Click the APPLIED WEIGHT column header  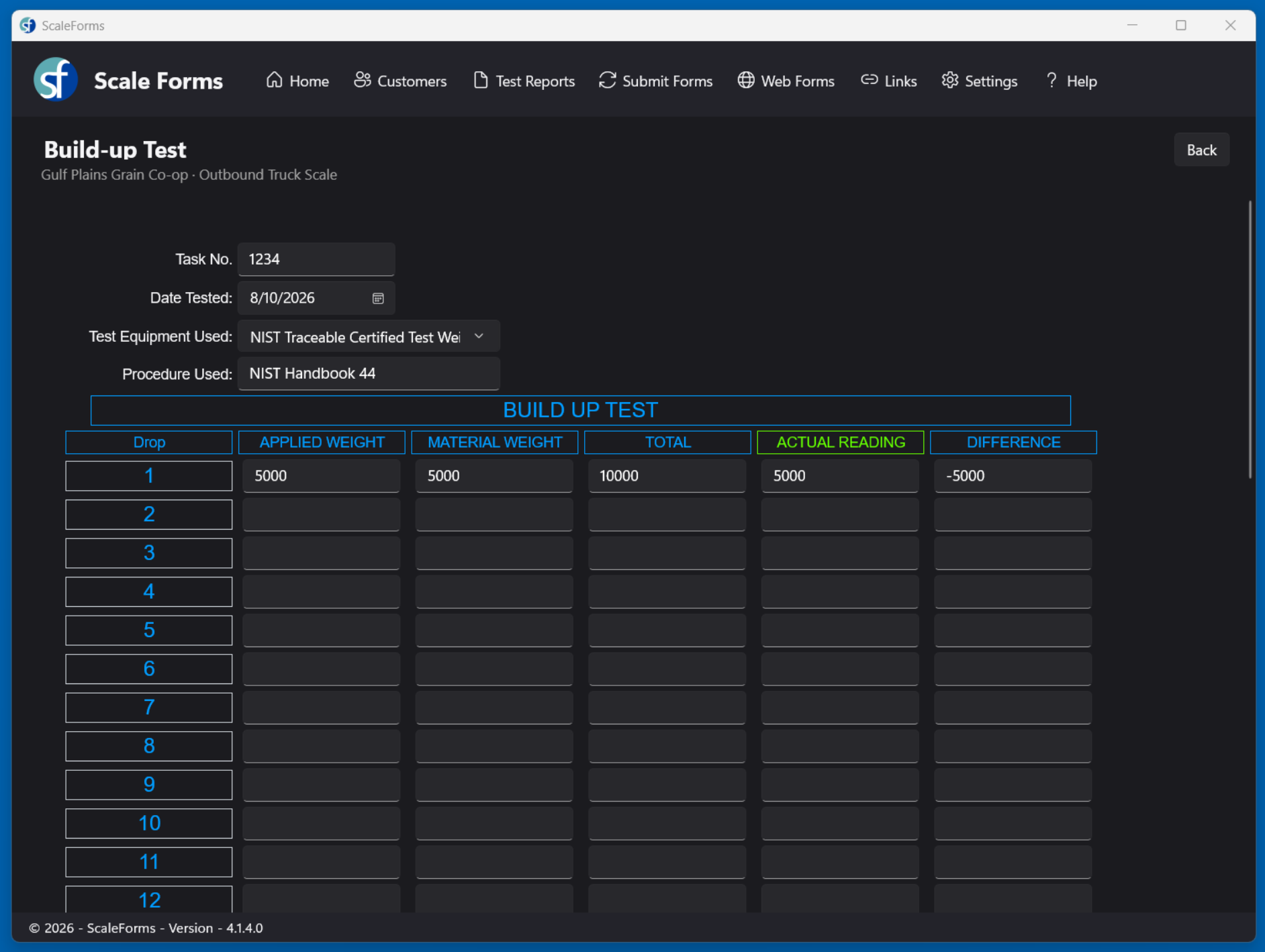(x=322, y=442)
